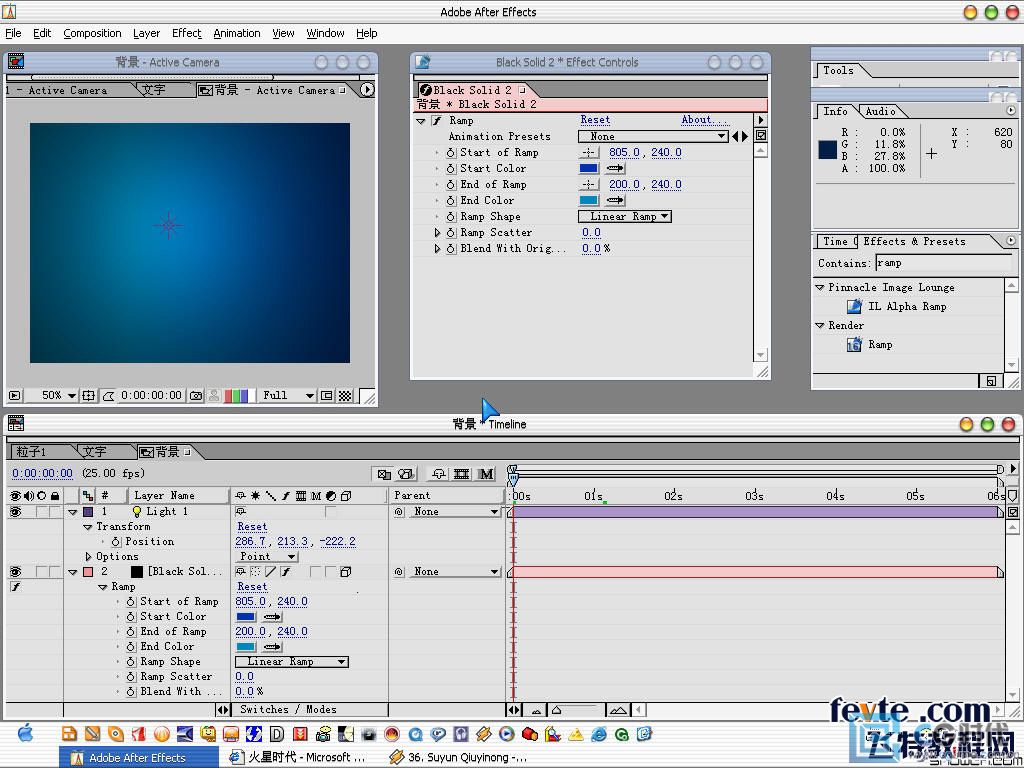Open Animation Presets dropdown
Screen dimensions: 1024x768
[x=653, y=136]
